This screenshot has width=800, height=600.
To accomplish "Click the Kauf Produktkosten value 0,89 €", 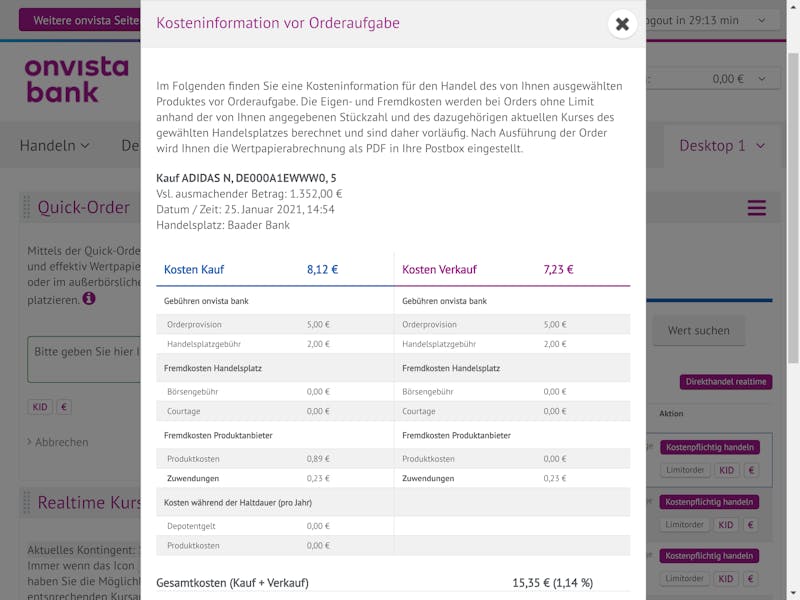I will (x=318, y=459).
